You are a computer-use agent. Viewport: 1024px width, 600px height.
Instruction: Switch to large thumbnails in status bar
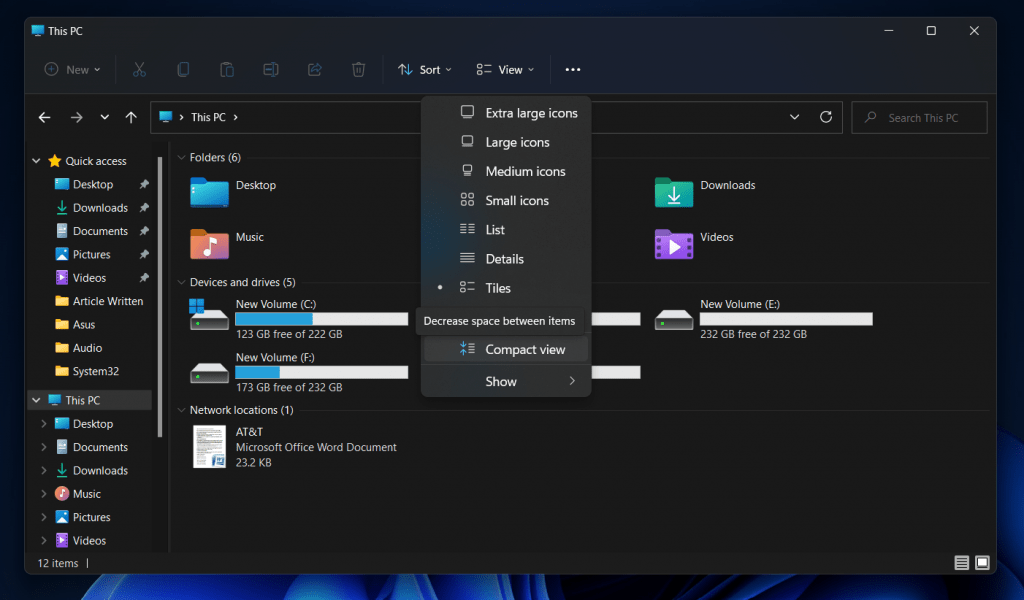tap(982, 563)
